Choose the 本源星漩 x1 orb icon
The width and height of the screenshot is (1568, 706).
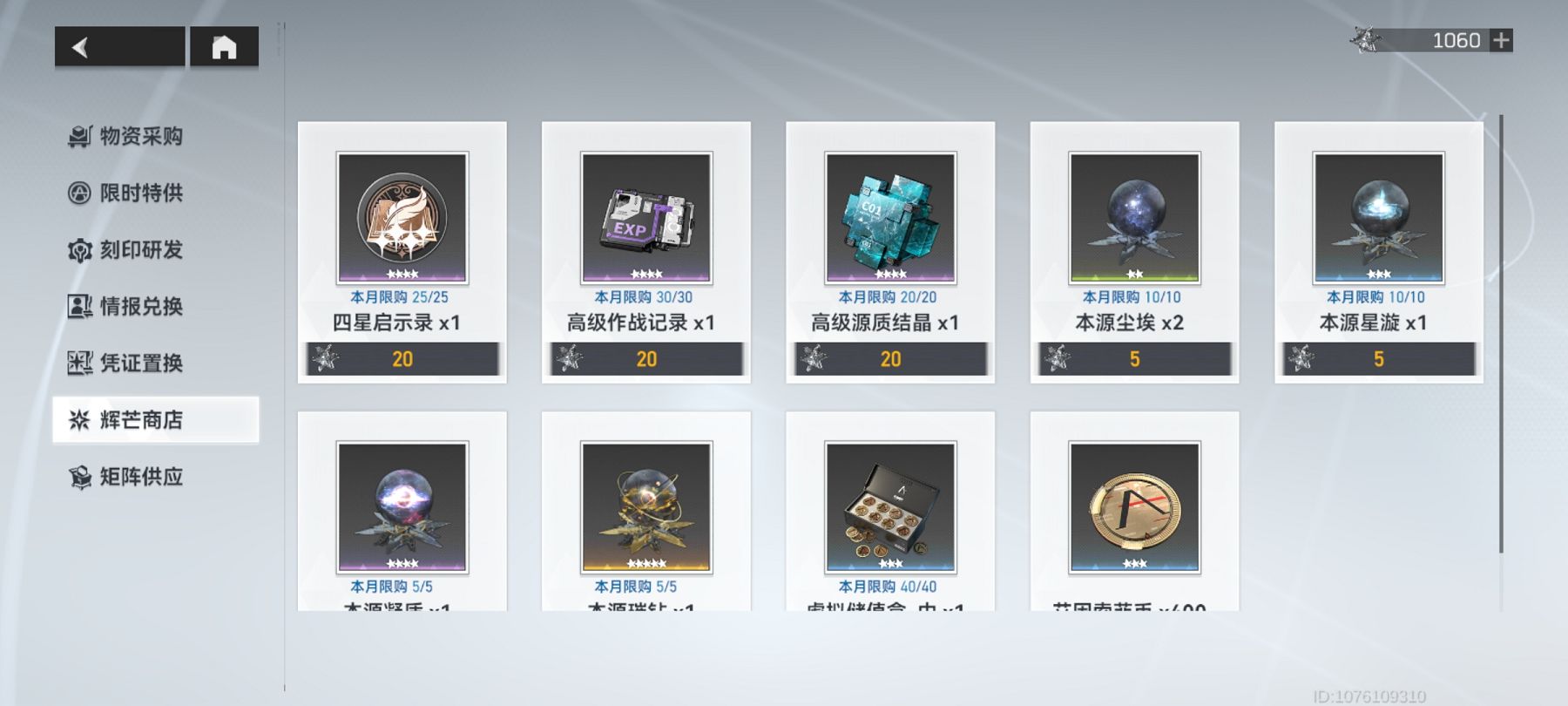1378,218
